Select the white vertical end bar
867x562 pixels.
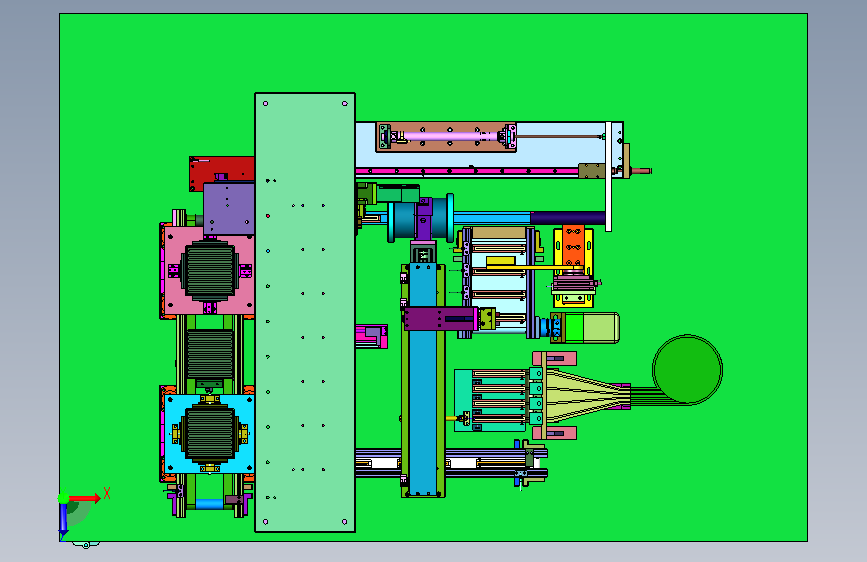pos(608,176)
